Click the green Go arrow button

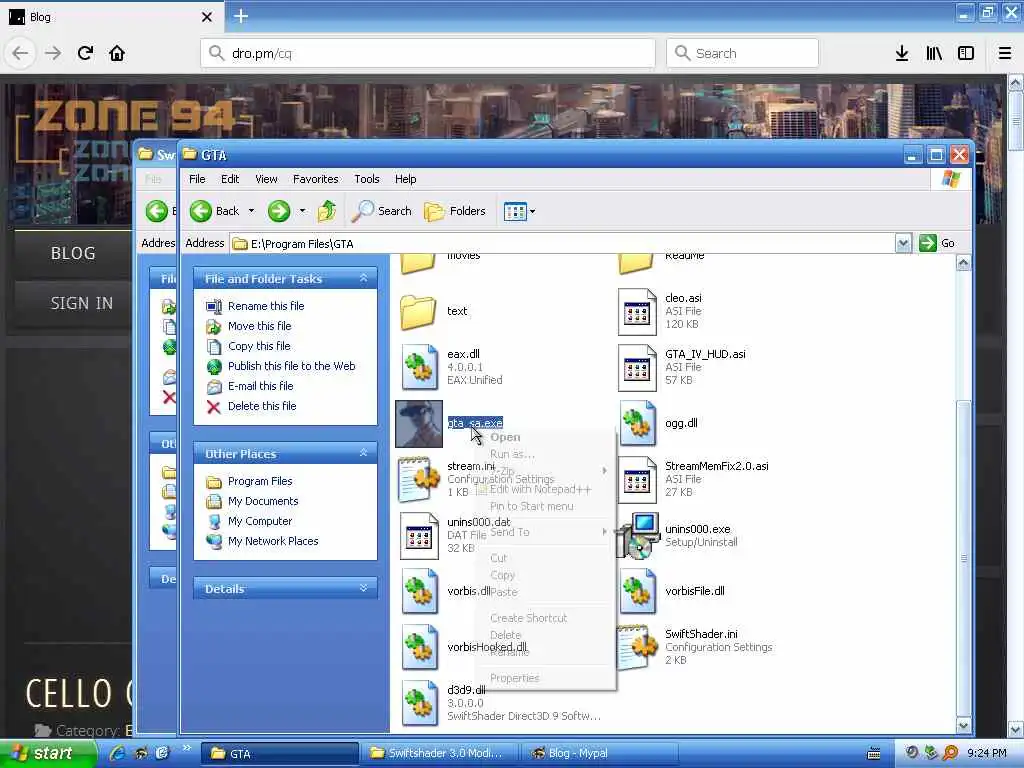927,243
